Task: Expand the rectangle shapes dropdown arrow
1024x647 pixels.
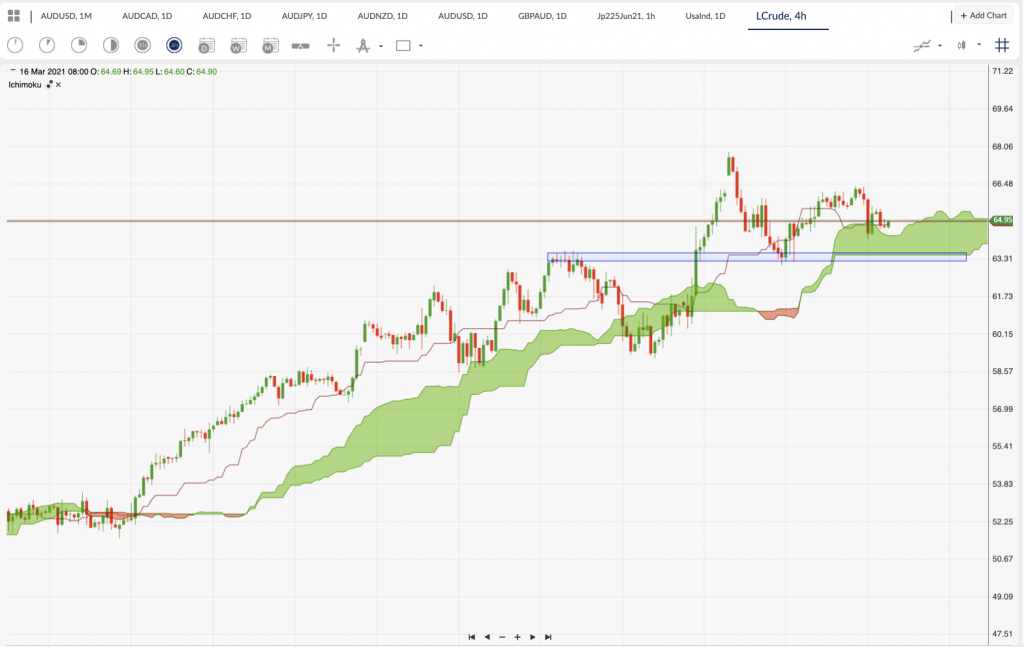Action: tap(421, 46)
